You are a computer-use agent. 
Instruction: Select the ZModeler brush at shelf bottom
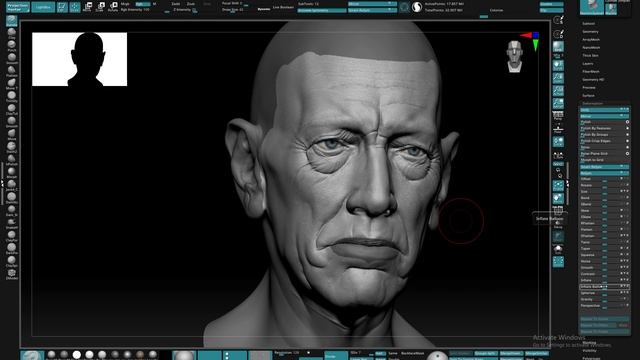(11, 273)
